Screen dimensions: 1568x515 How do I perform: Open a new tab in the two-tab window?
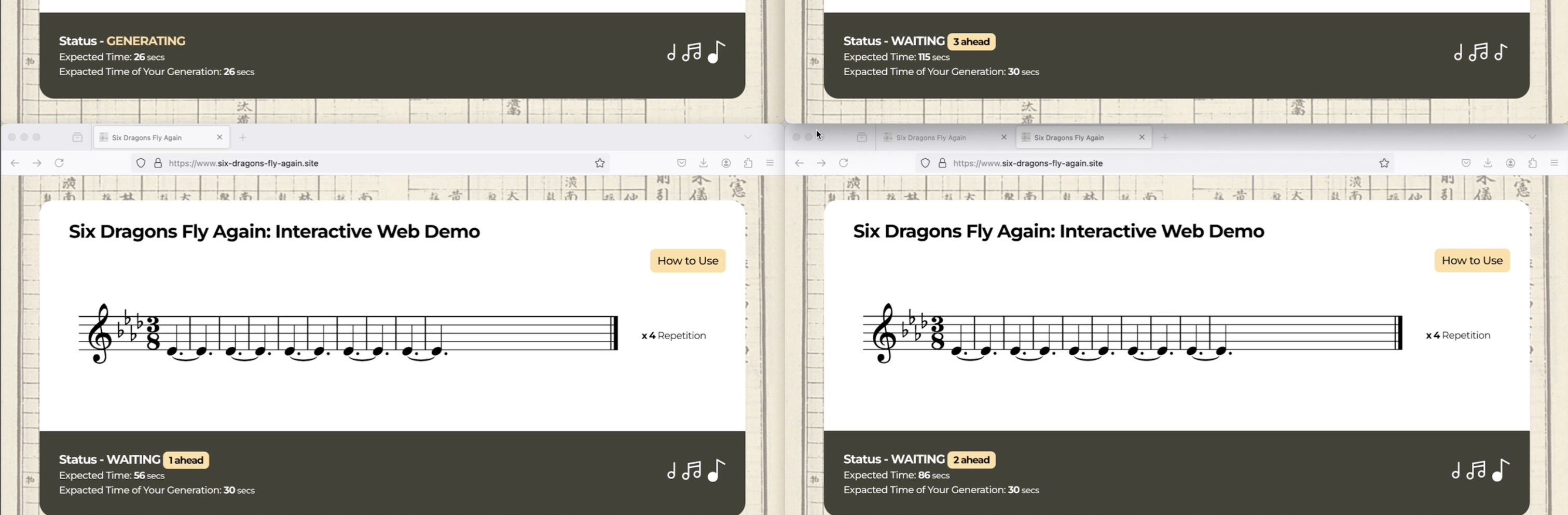tap(1165, 137)
